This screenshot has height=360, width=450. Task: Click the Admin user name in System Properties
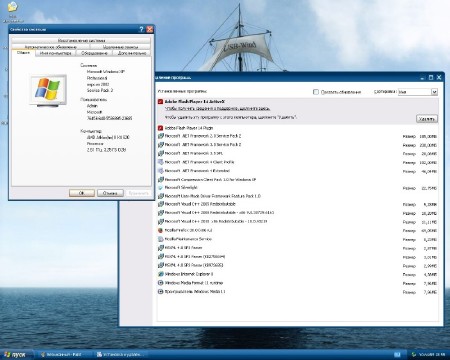click(x=92, y=106)
